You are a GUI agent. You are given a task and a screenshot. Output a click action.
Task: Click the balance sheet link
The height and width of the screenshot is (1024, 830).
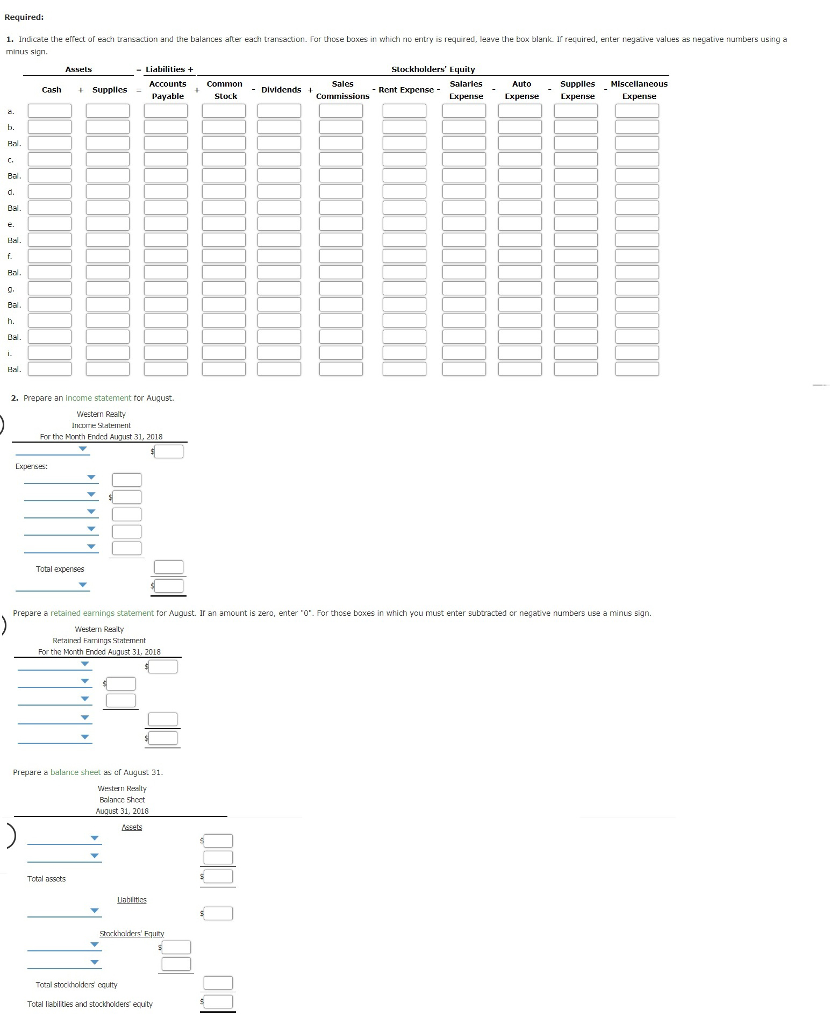tap(76, 772)
